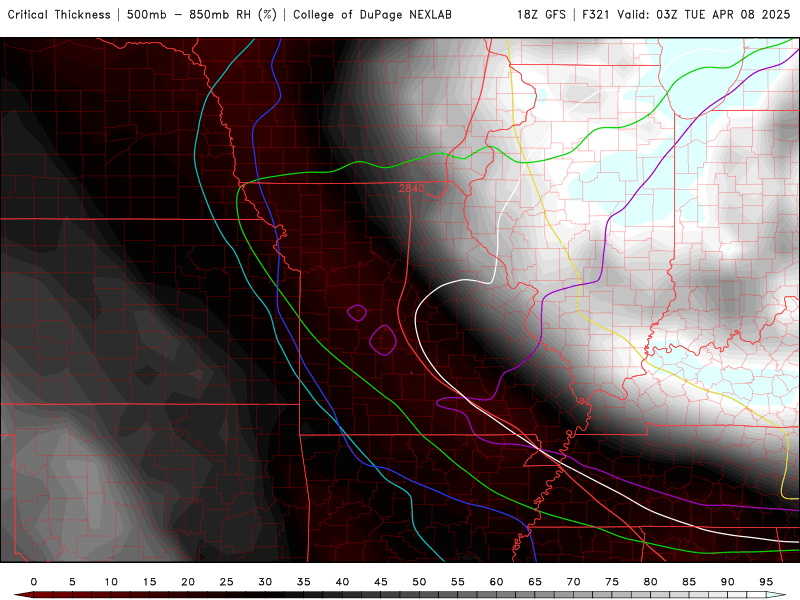Click the colorbar value "40"

click(342, 582)
